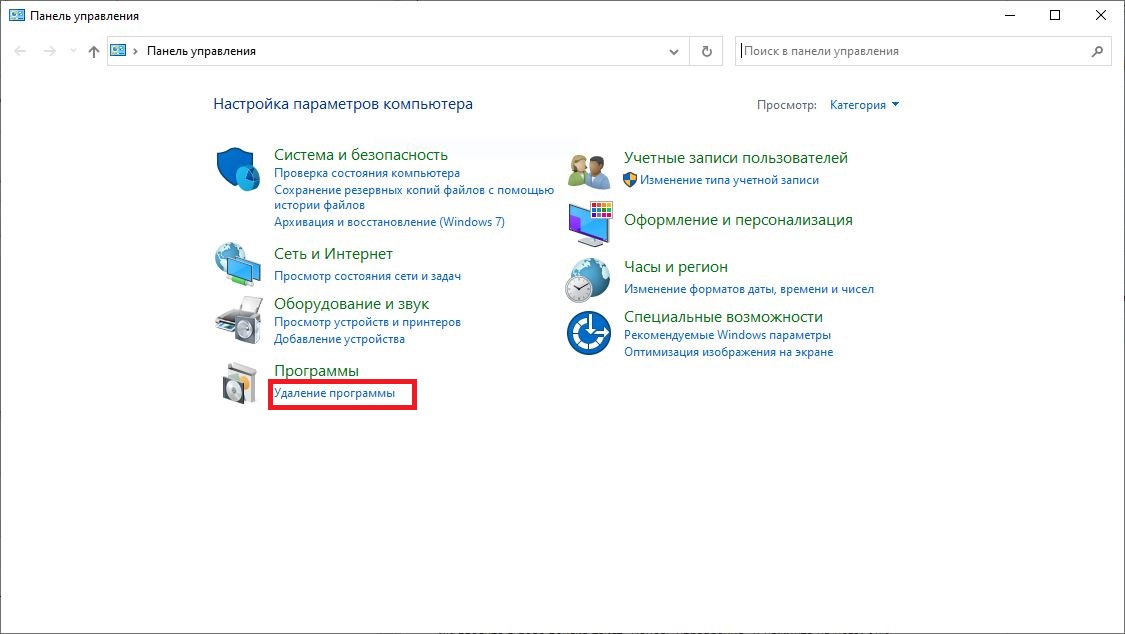Open Проверка состояния компьютера link
The image size is (1125, 634).
coord(367,173)
